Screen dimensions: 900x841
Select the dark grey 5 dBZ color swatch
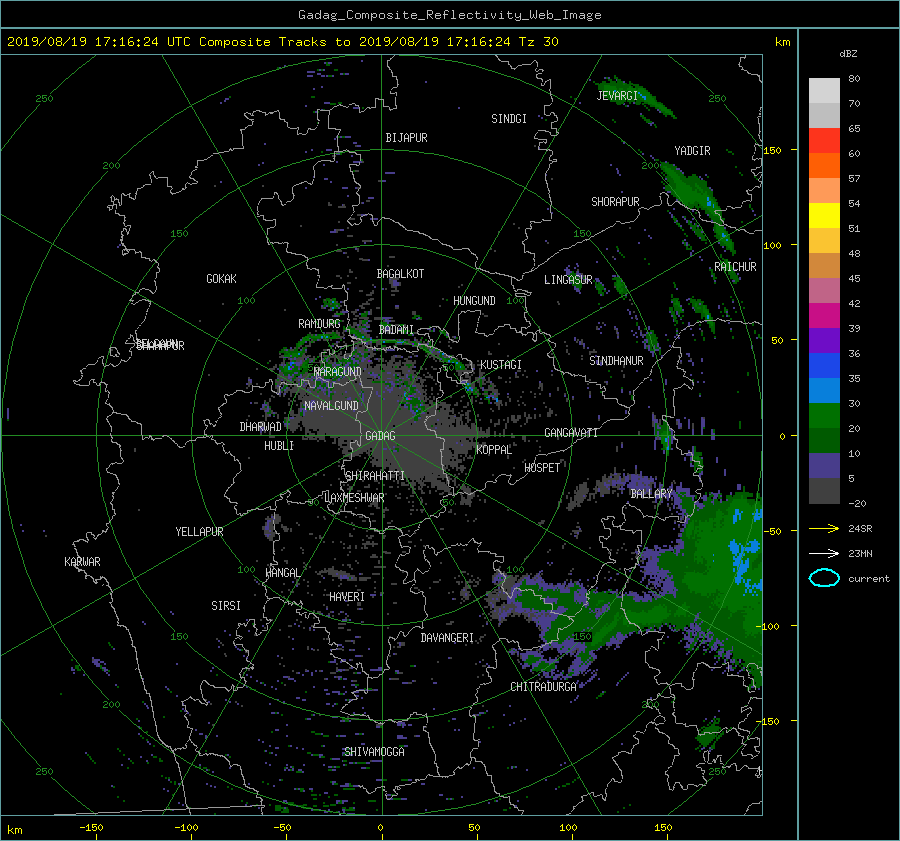click(824, 490)
